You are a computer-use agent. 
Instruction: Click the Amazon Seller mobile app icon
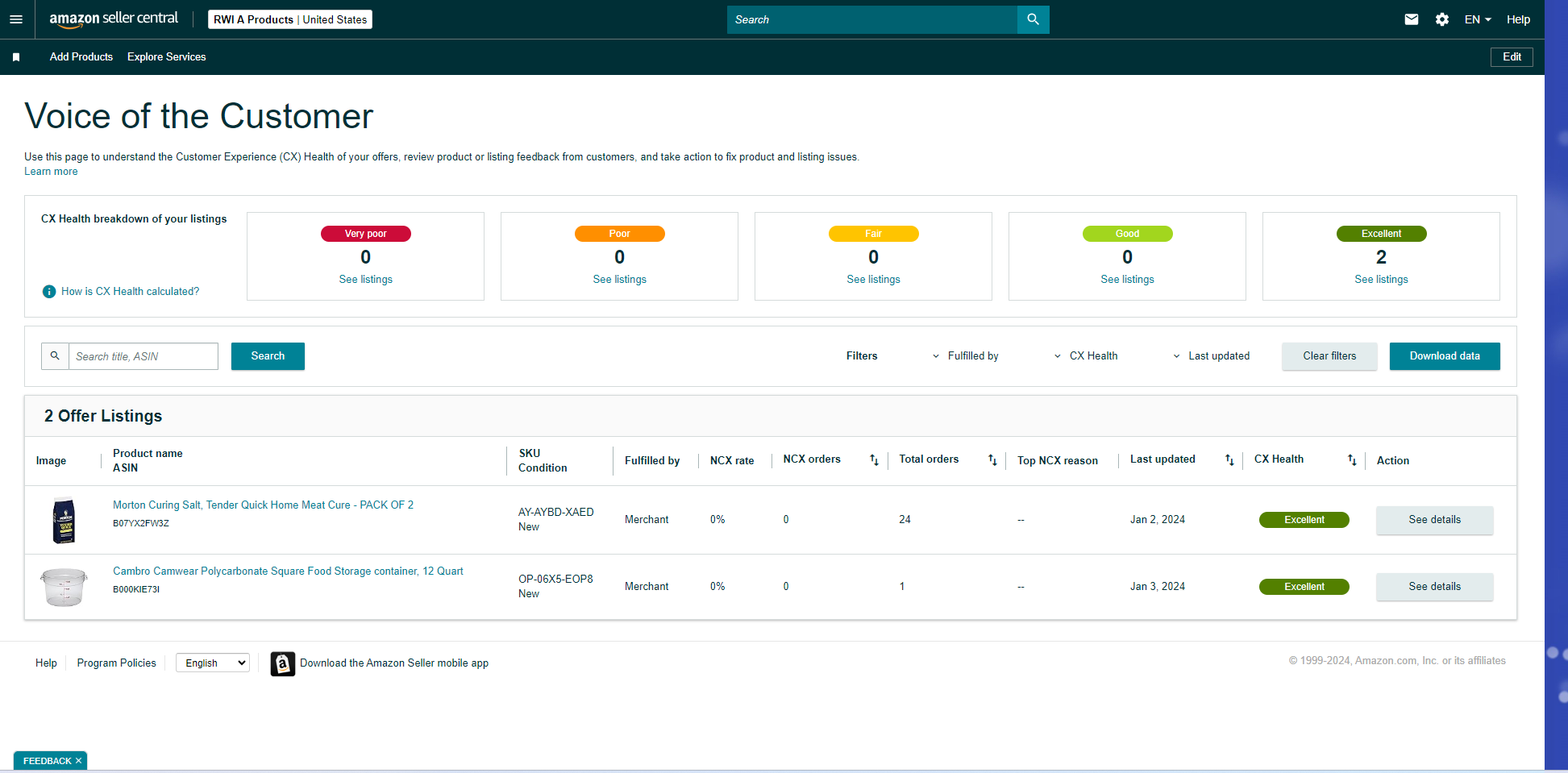click(283, 663)
